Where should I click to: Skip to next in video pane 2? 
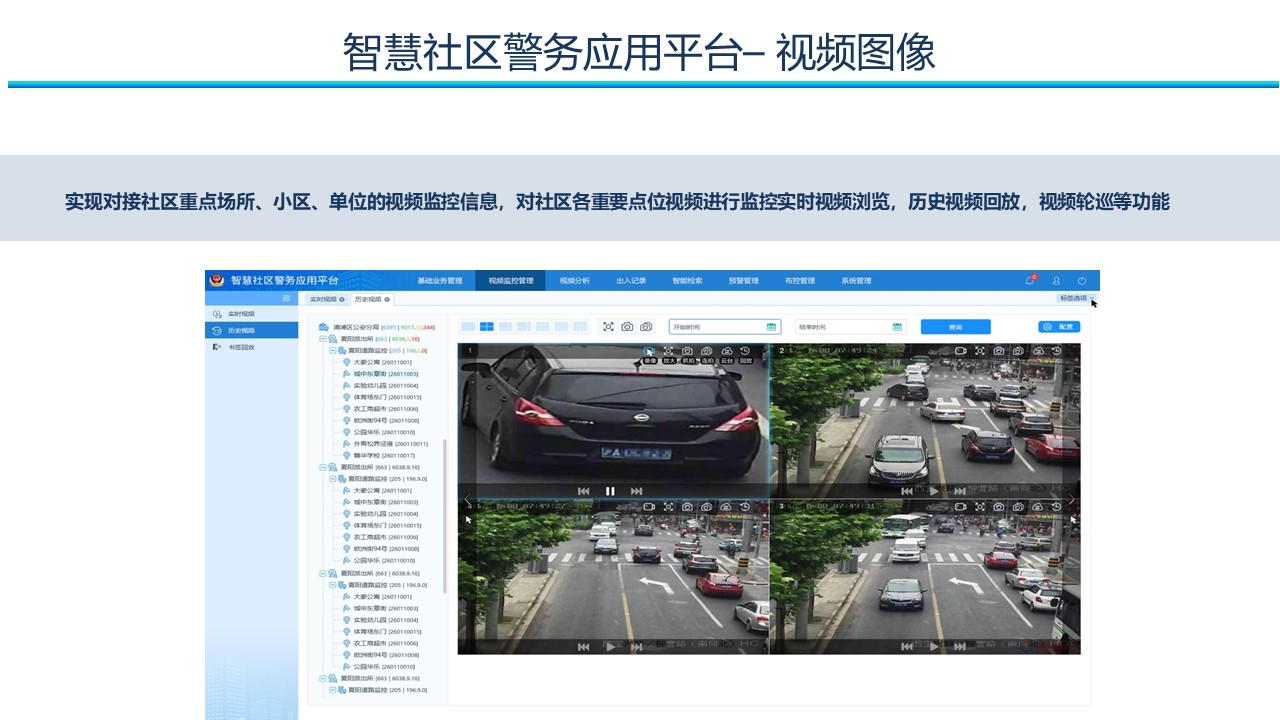[960, 491]
